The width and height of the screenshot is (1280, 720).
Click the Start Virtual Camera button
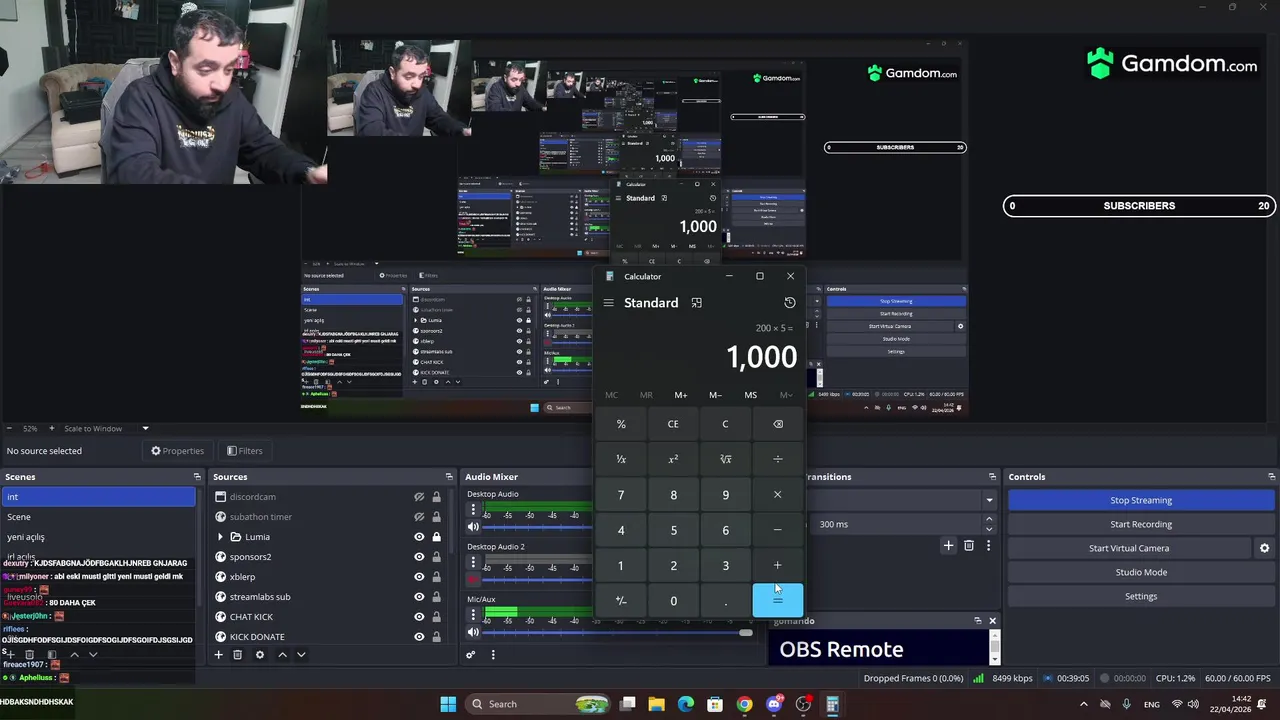tap(1129, 548)
